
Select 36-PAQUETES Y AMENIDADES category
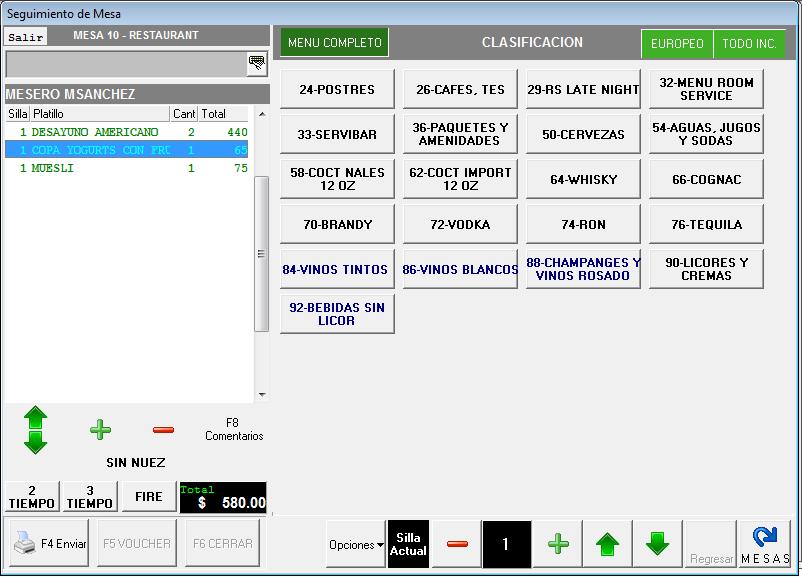(460, 135)
